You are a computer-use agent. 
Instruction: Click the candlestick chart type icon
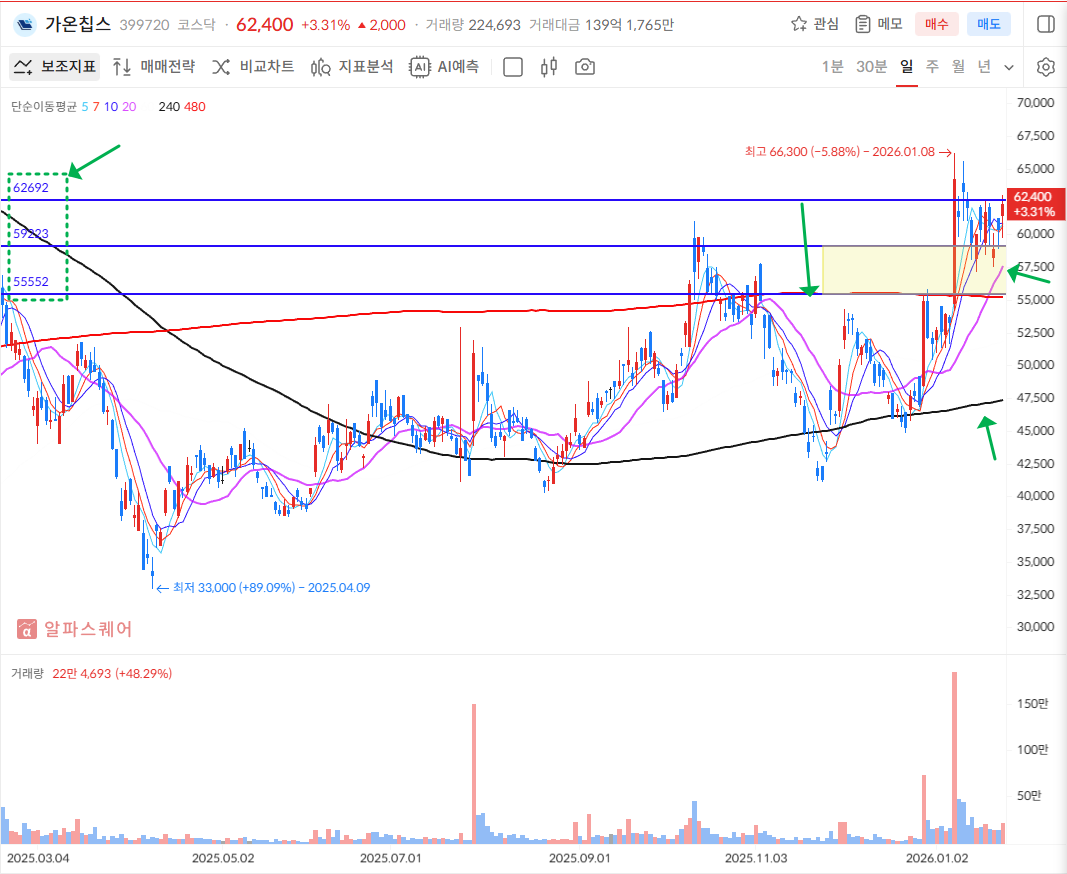click(x=548, y=67)
